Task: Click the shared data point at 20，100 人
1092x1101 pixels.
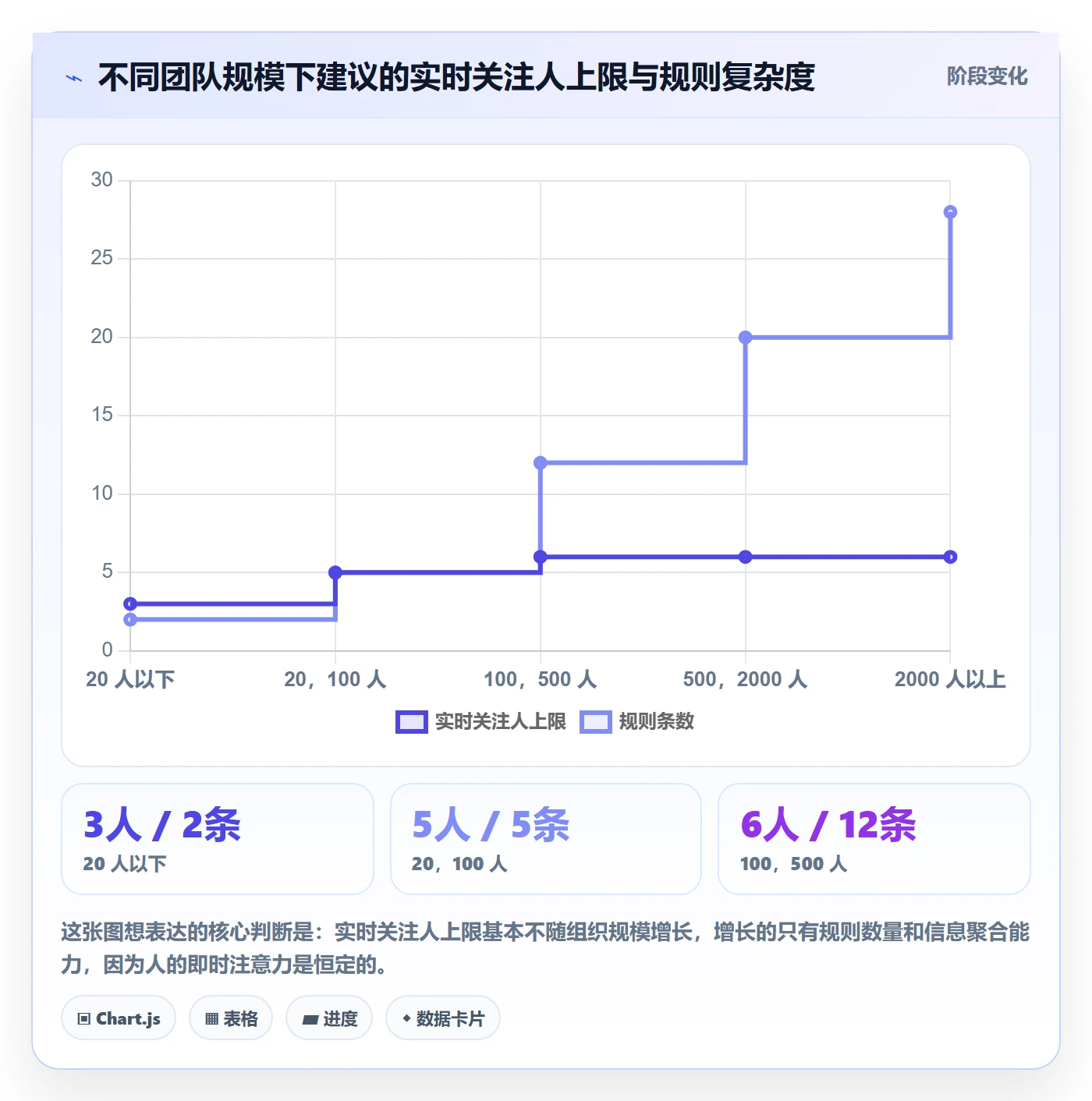Action: [x=335, y=572]
